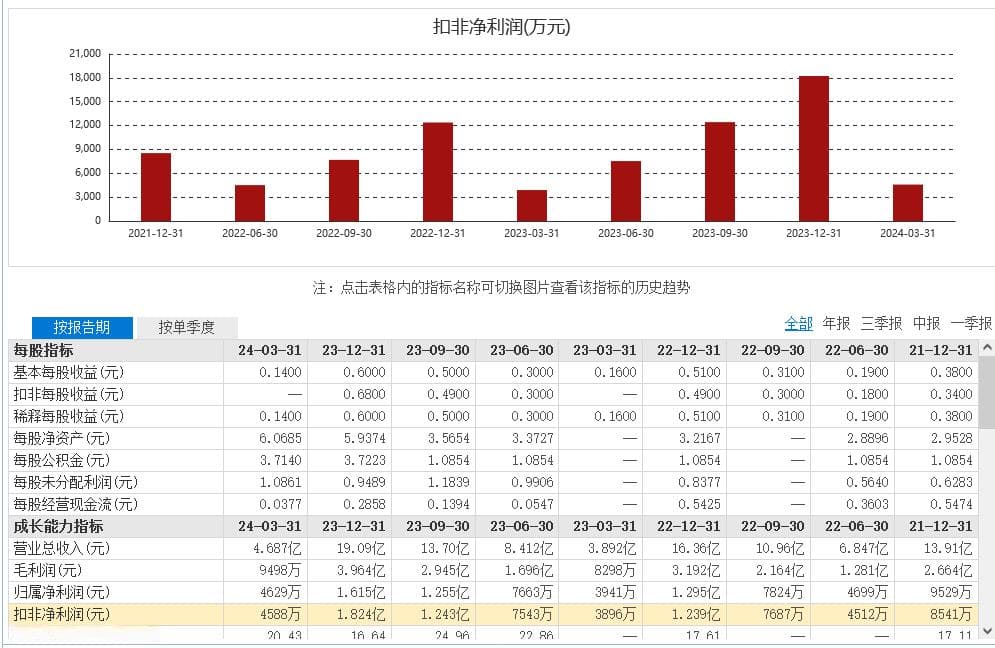Click 24-03-31 column header in 每股指标 row
995x648 pixels.
[x=270, y=350]
